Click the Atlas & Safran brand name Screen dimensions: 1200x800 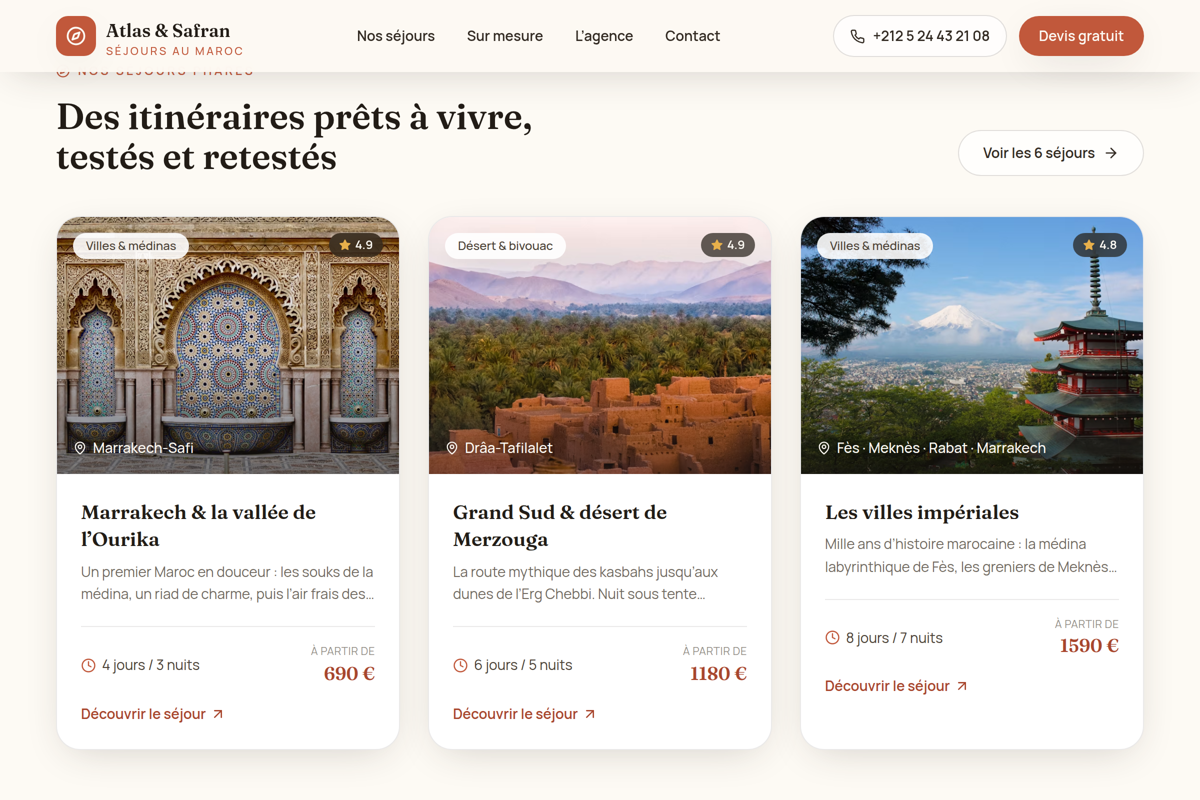[x=168, y=30]
